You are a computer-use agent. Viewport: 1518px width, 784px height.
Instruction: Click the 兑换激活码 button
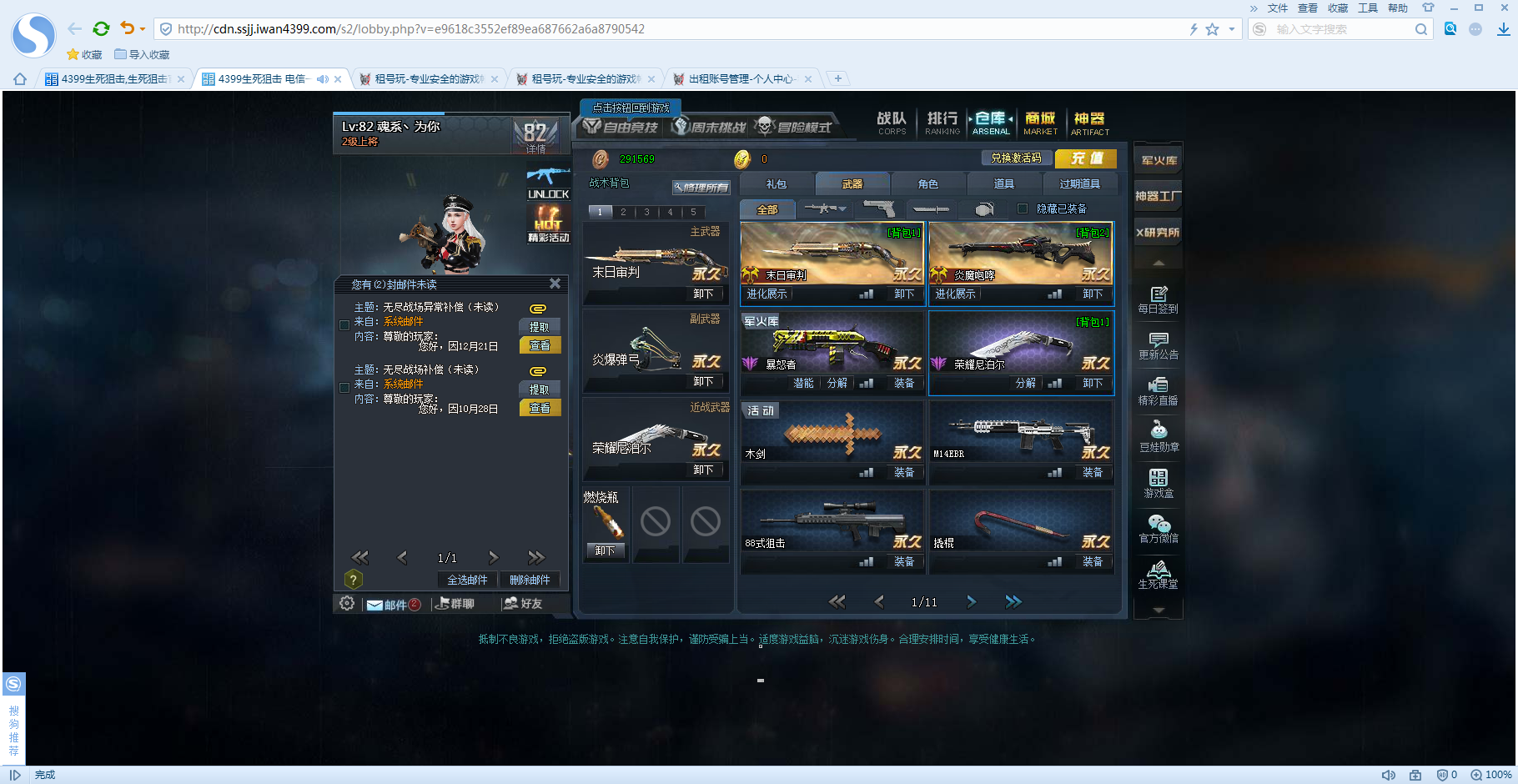click(1016, 158)
